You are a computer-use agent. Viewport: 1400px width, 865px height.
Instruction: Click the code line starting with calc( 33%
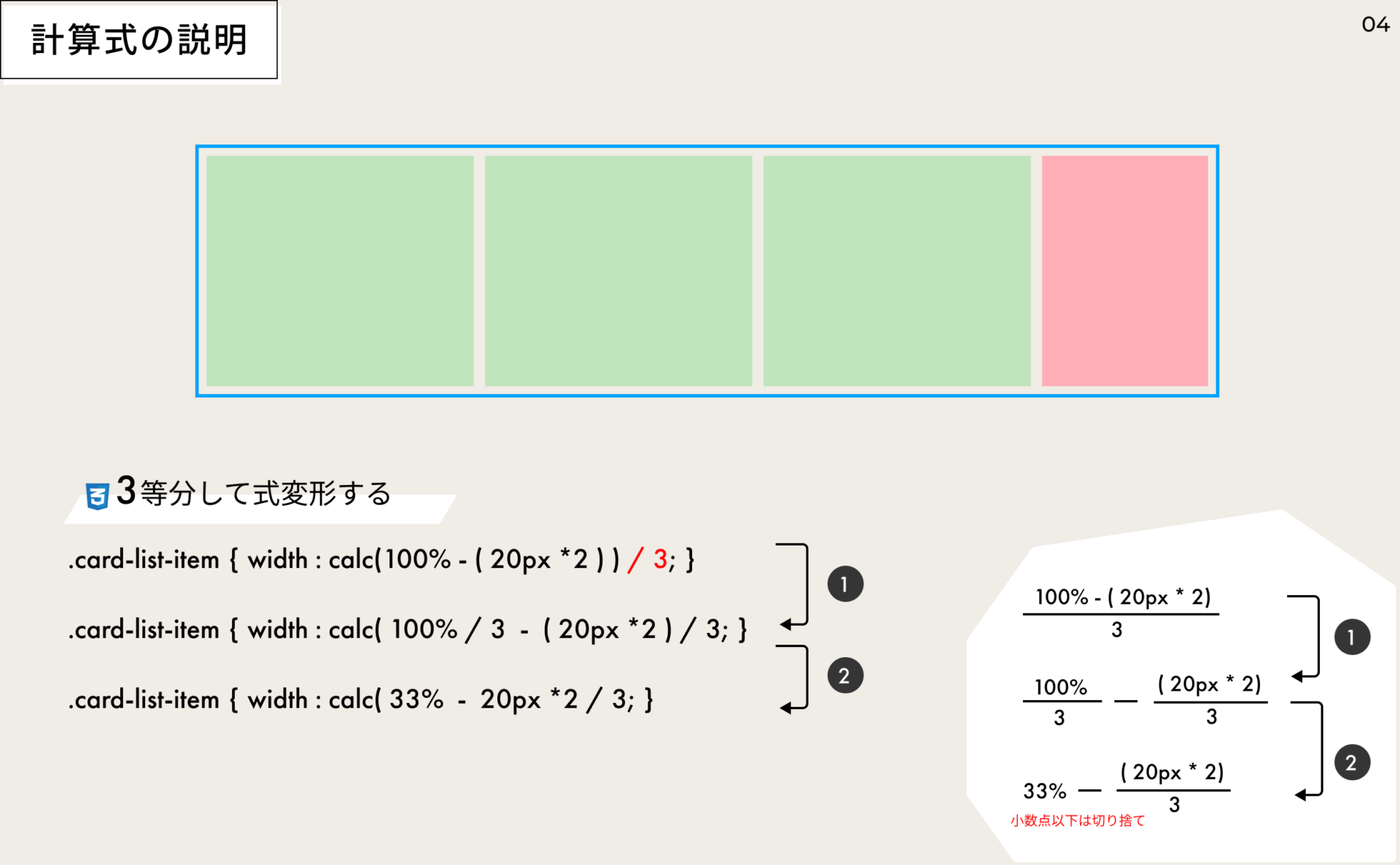pos(361,699)
